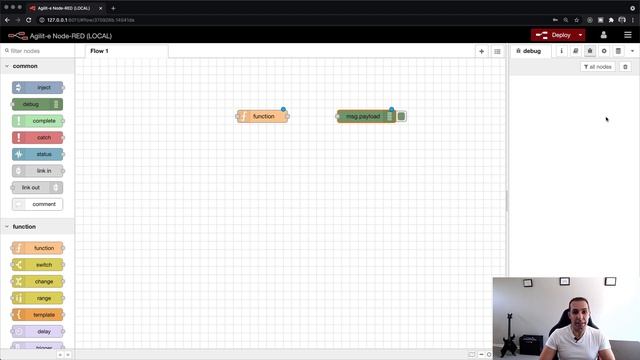Viewport: 640px width, 360px height.
Task: Collapse the node palette arrow at bottom
Action: (x=60, y=355)
